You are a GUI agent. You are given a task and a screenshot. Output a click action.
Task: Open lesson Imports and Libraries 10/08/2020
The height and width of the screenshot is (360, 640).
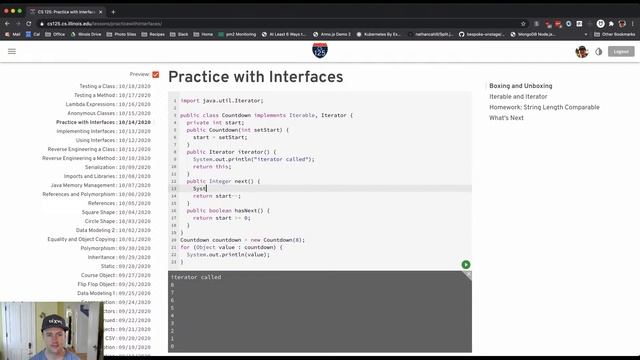(x=107, y=176)
